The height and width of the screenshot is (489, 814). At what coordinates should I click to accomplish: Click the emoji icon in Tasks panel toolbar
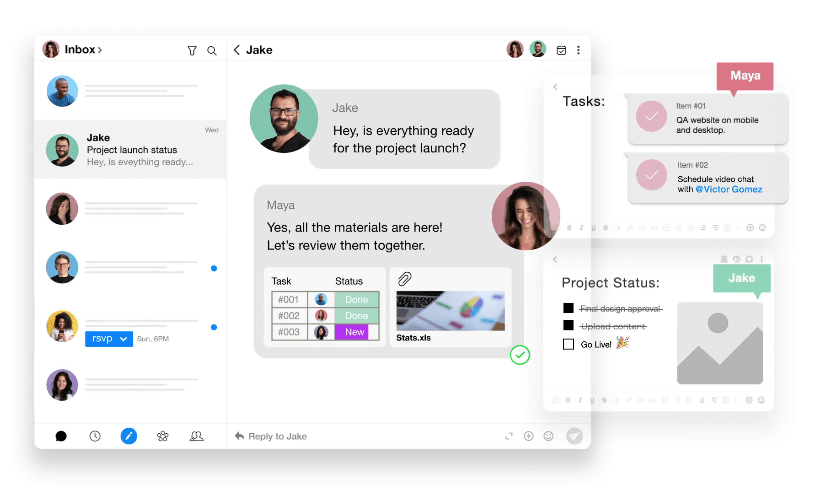click(x=762, y=227)
